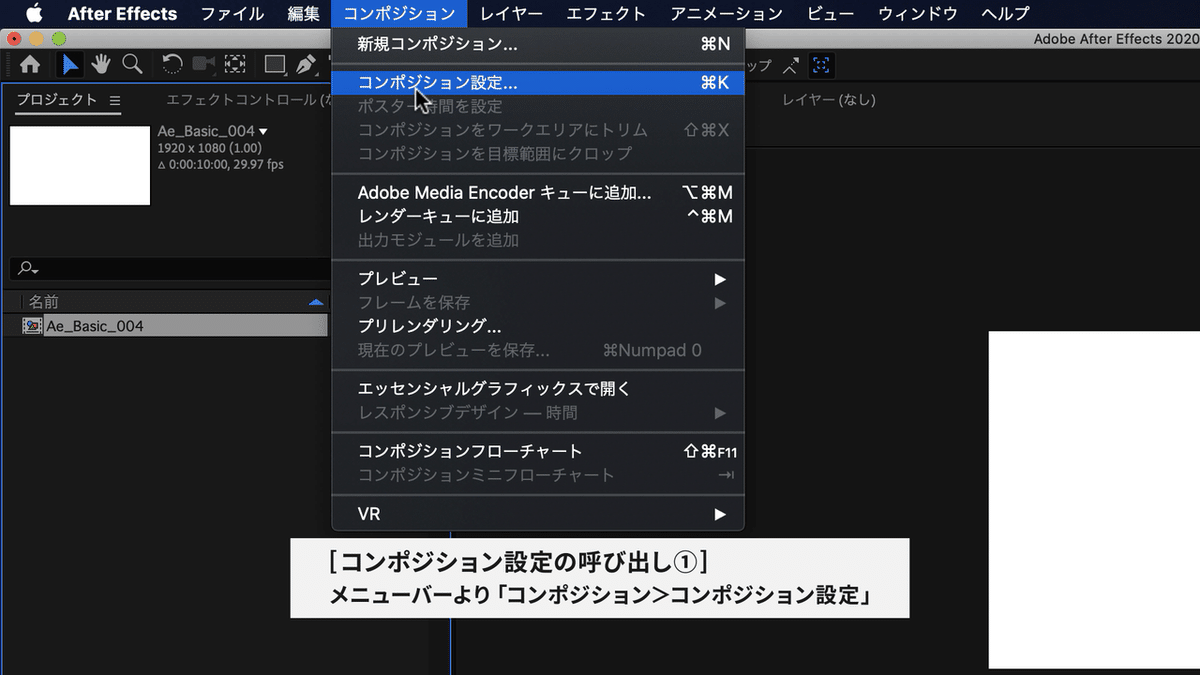Choose コンポジションフローチャート menu entry
Viewport: 1200px width, 675px height.
[538, 451]
